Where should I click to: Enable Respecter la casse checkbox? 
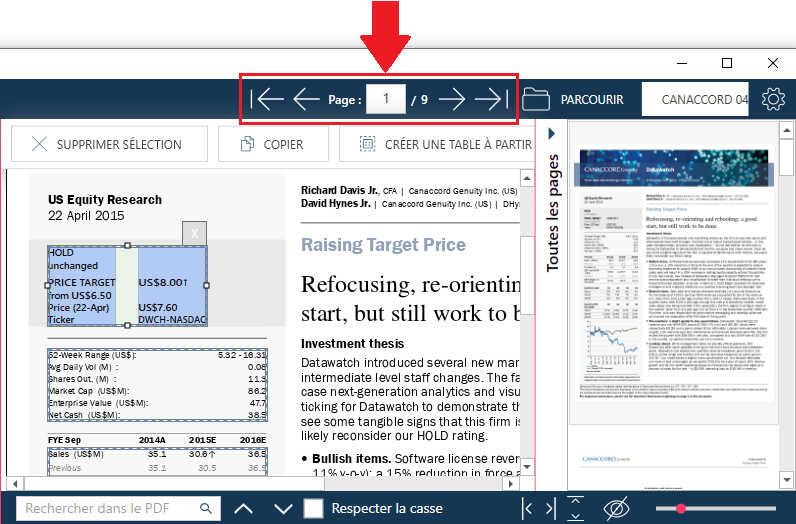point(313,508)
